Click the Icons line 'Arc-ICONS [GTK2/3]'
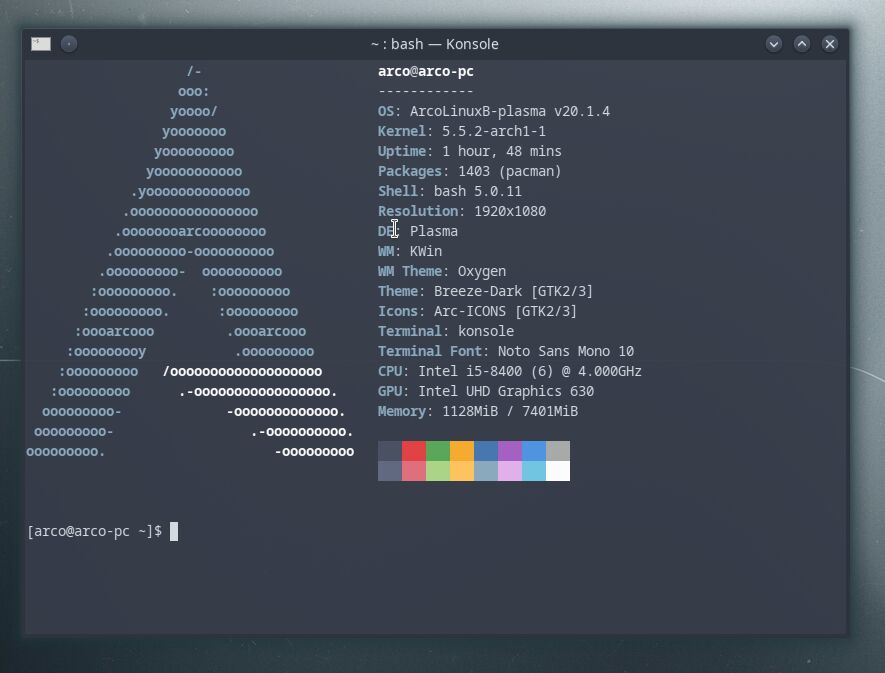Image resolution: width=885 pixels, height=673 pixels. point(505,312)
